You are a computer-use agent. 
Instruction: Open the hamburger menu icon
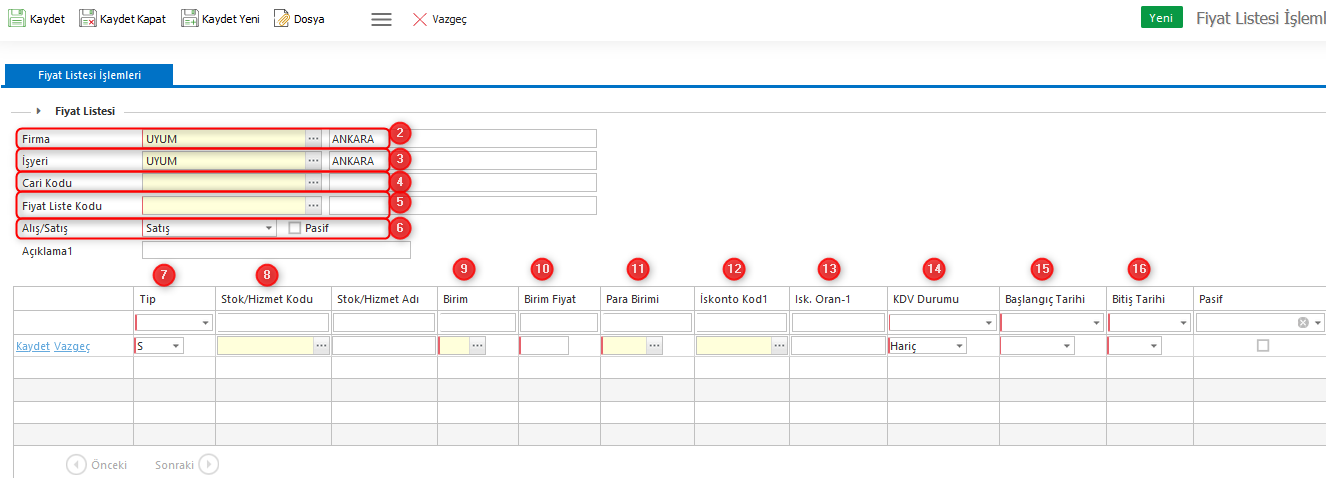381,19
